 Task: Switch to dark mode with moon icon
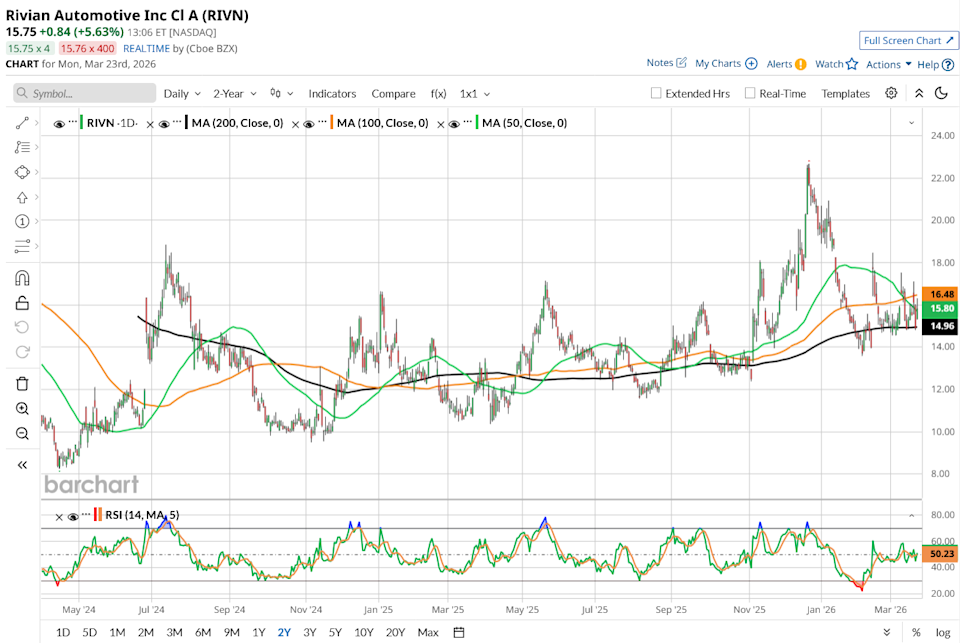941,93
